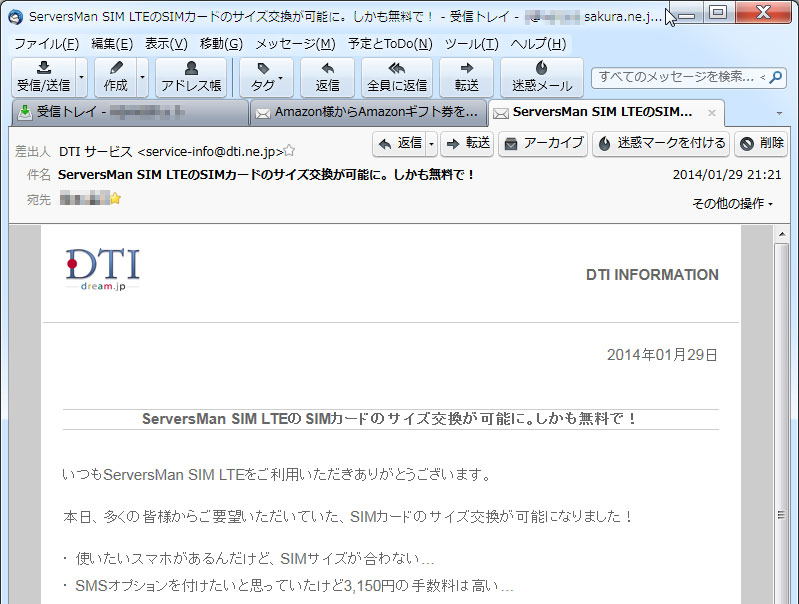
Task: Click Forward (転送) in message header
Action: tap(467, 144)
